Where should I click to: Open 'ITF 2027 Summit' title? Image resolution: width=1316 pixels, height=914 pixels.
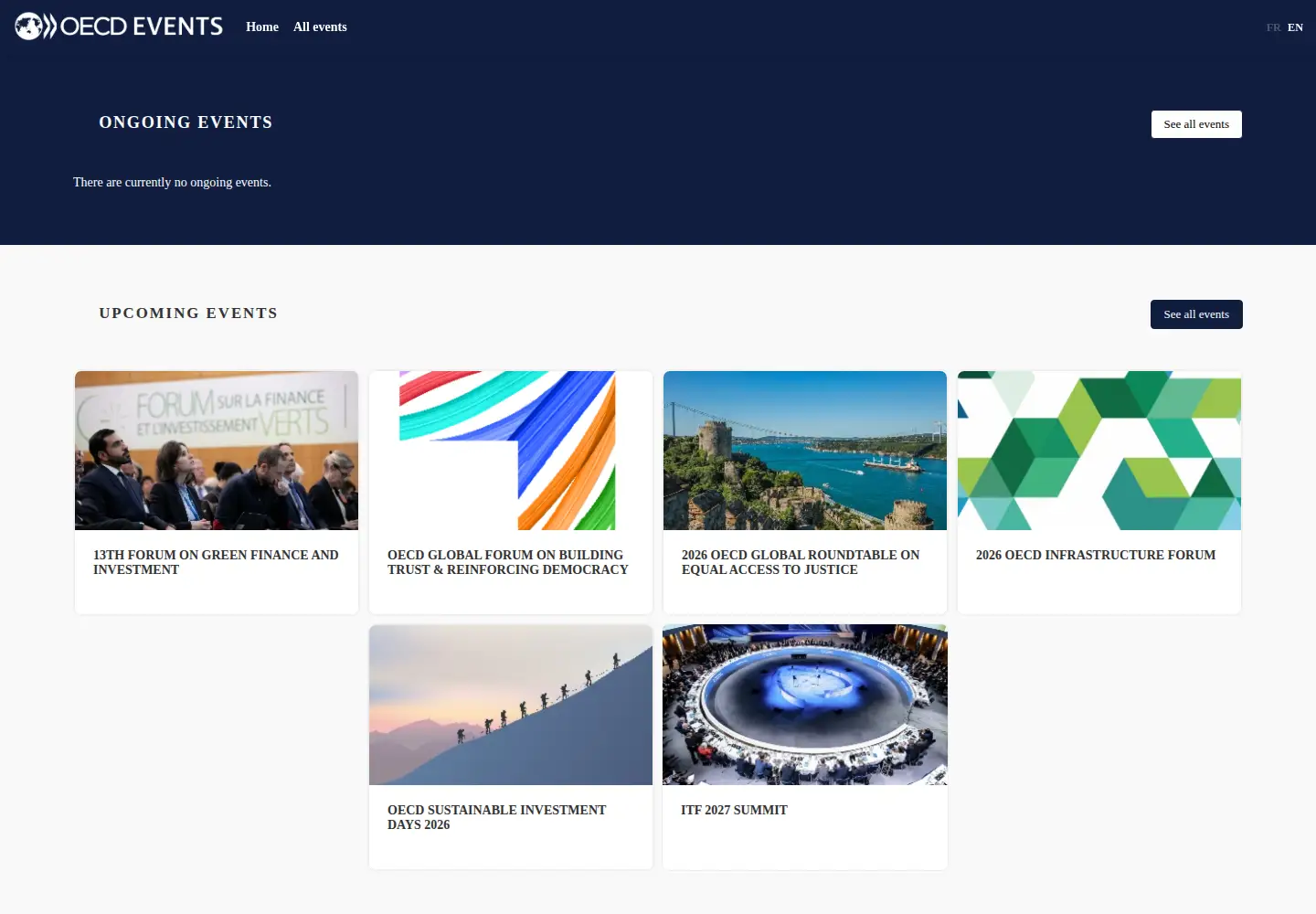point(734,810)
